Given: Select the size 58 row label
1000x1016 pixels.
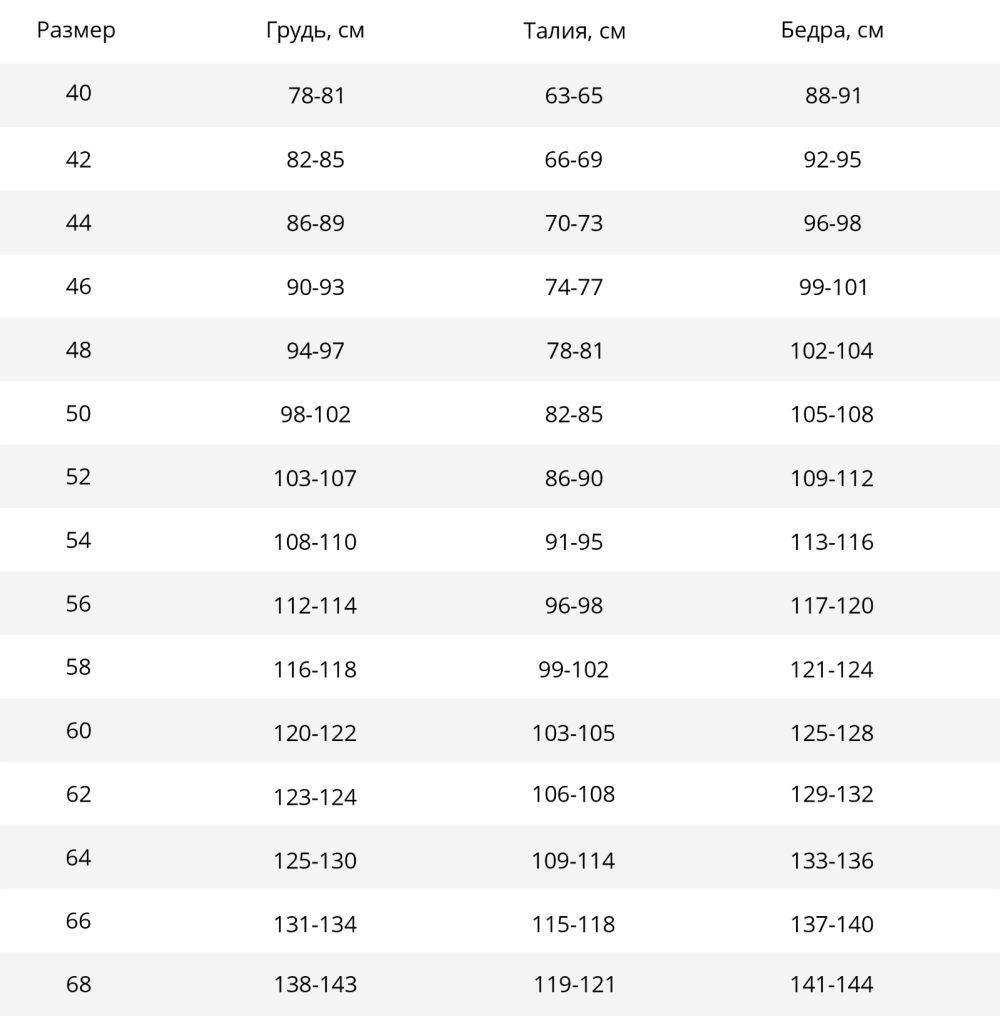Looking at the screenshot, I should 78,667.
